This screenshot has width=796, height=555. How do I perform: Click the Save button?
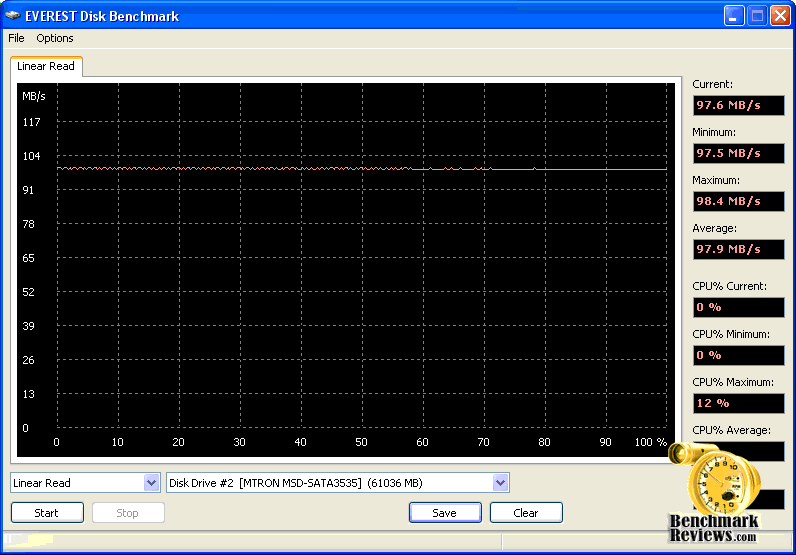coord(445,512)
